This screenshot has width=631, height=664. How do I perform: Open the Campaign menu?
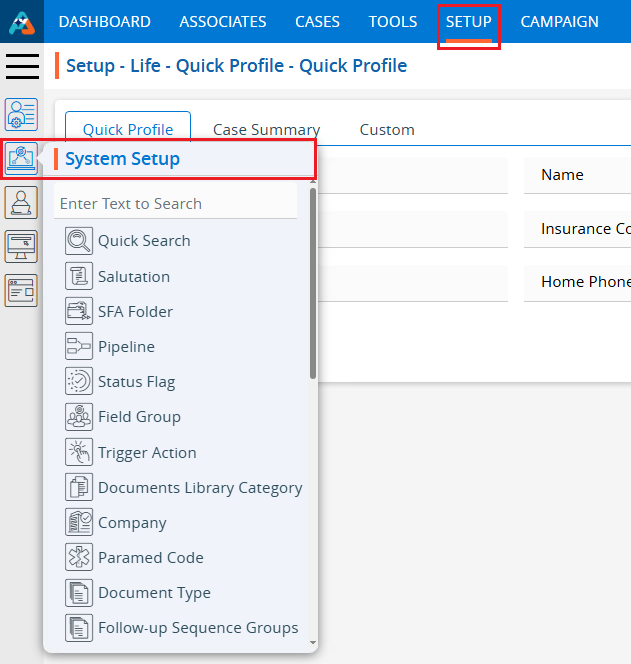pyautogui.click(x=559, y=22)
